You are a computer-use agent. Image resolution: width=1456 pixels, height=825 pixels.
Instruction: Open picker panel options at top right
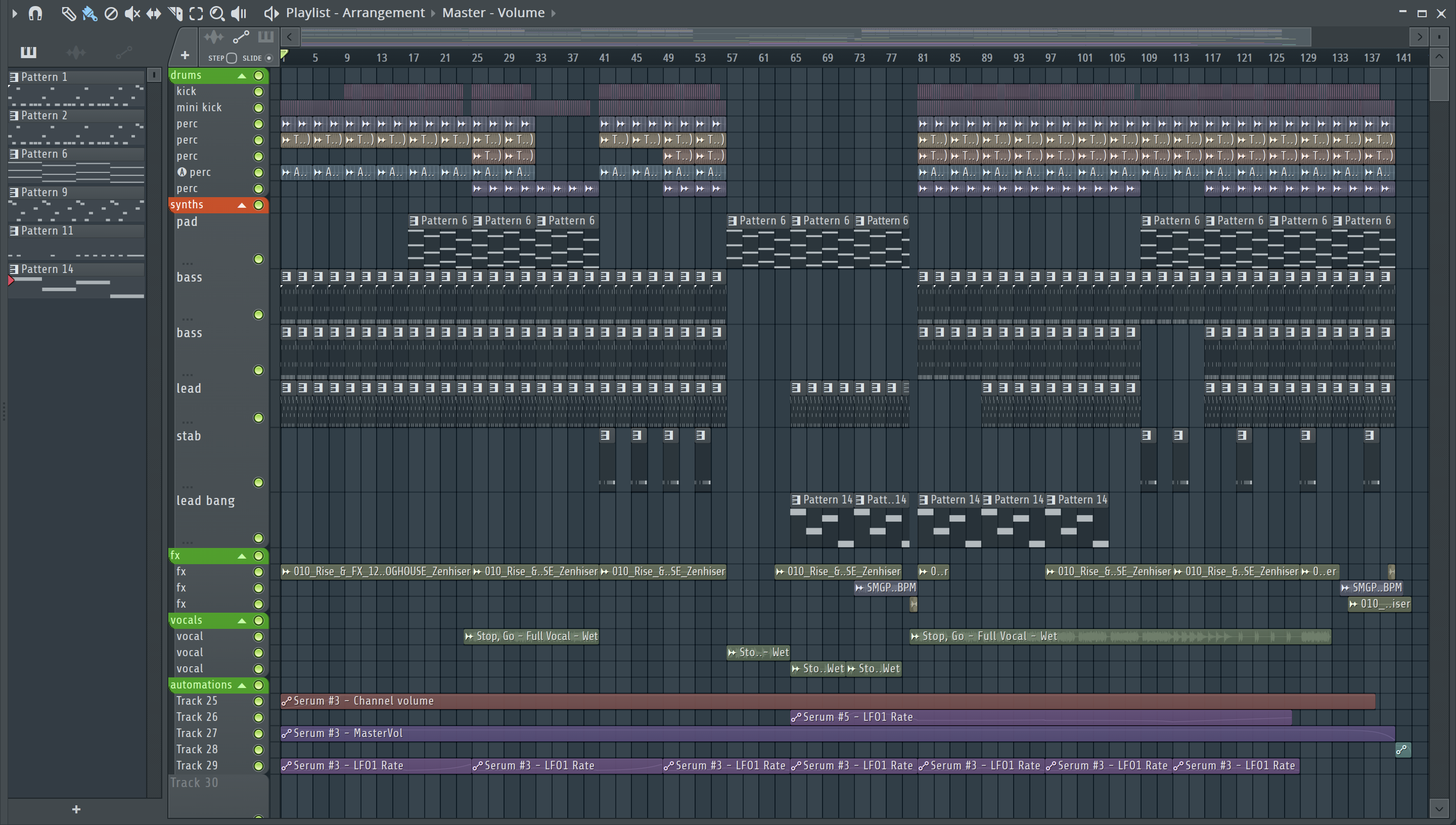click(154, 74)
